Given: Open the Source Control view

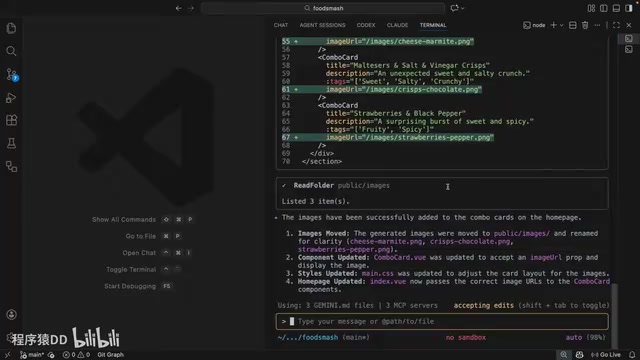Looking at the screenshot, I should 11,74.
